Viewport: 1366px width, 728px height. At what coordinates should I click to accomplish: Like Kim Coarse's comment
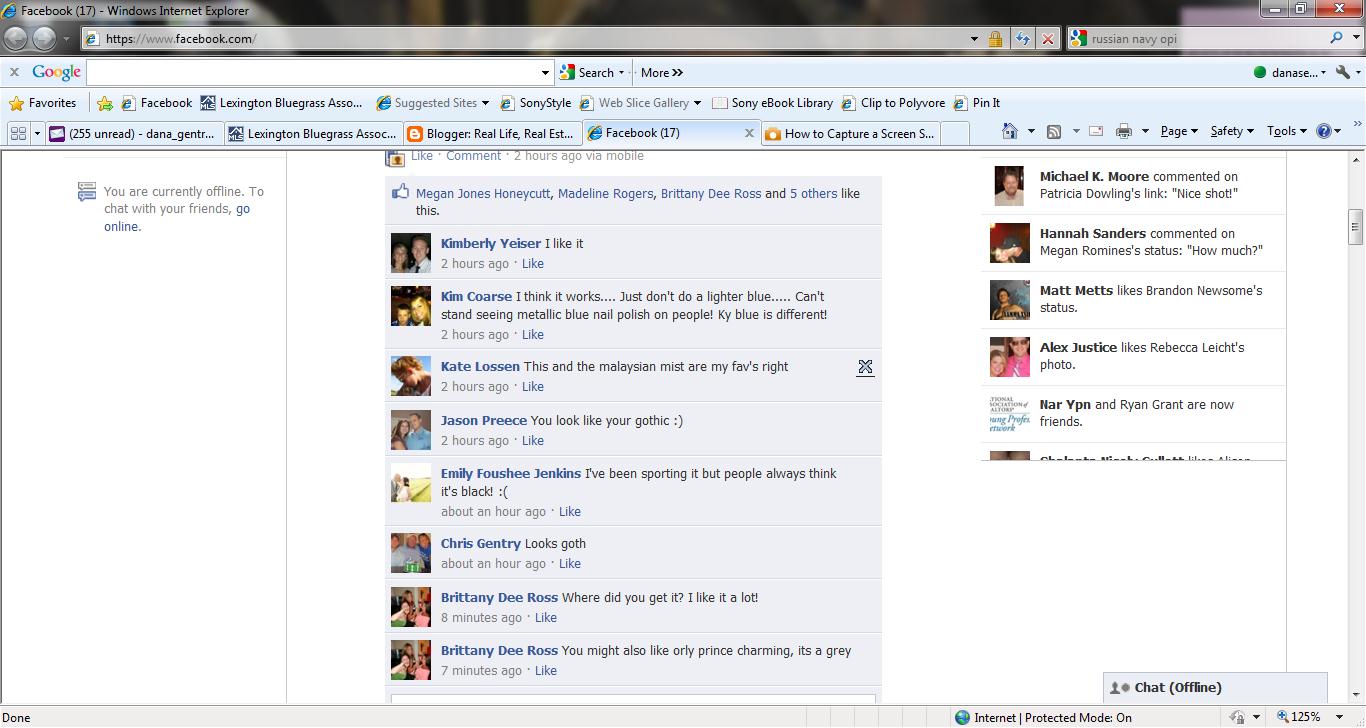pyautogui.click(x=533, y=335)
